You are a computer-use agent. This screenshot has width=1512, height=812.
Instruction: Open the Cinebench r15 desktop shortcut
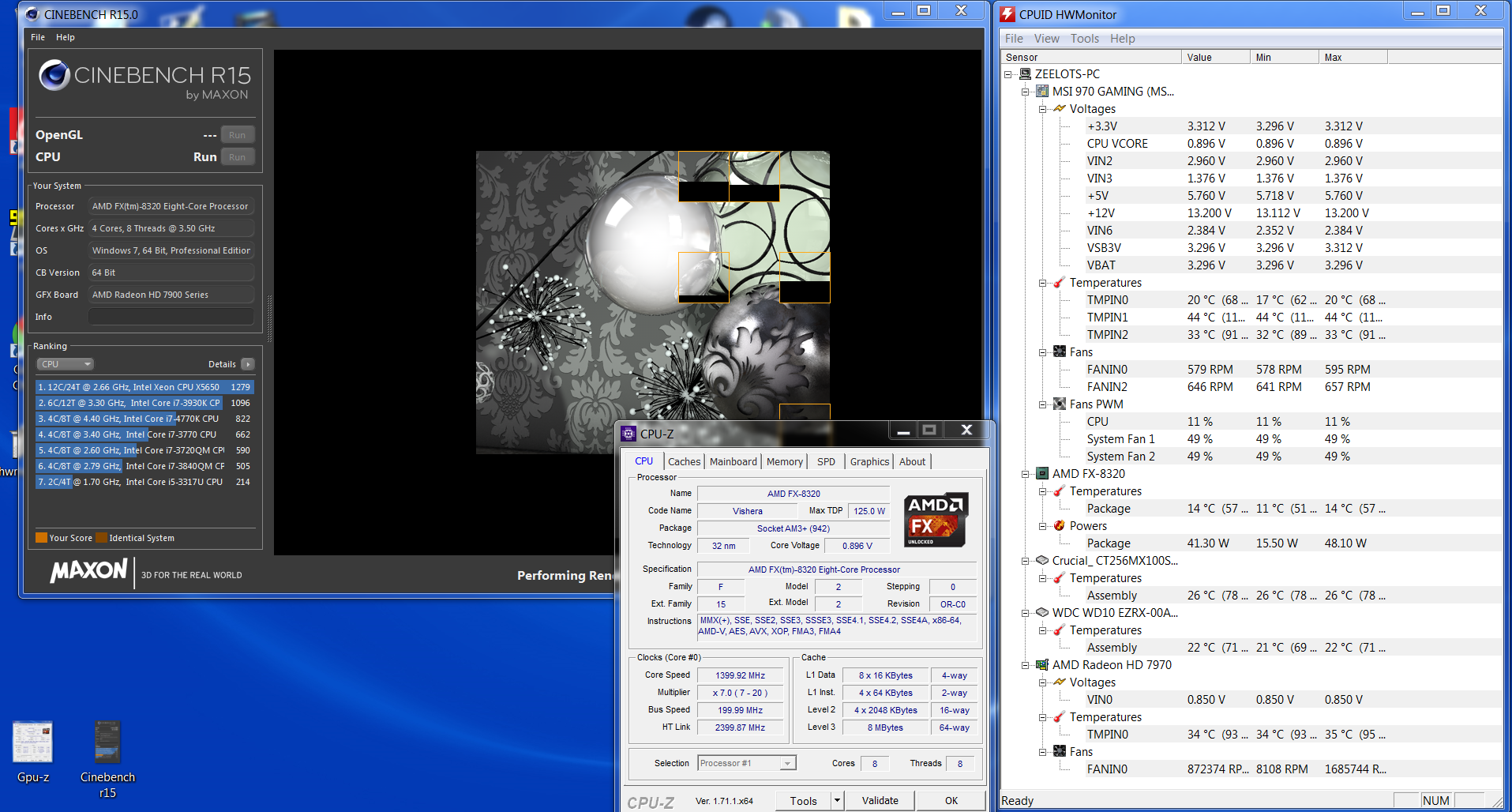(x=107, y=742)
